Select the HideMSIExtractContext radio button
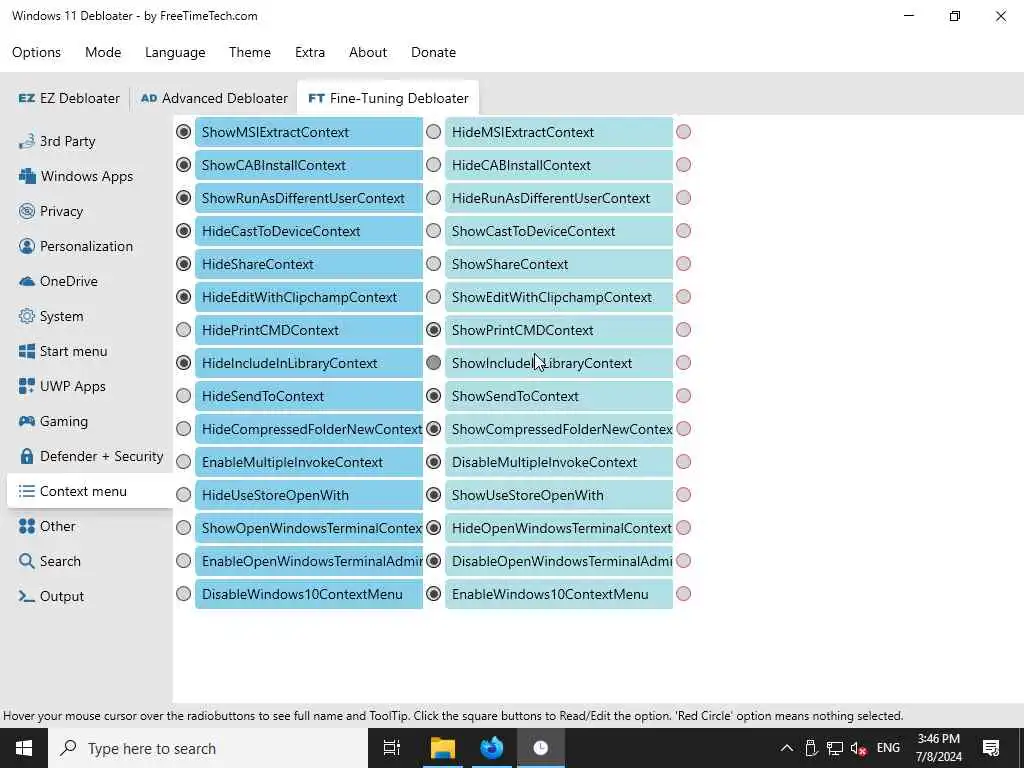 [434, 132]
